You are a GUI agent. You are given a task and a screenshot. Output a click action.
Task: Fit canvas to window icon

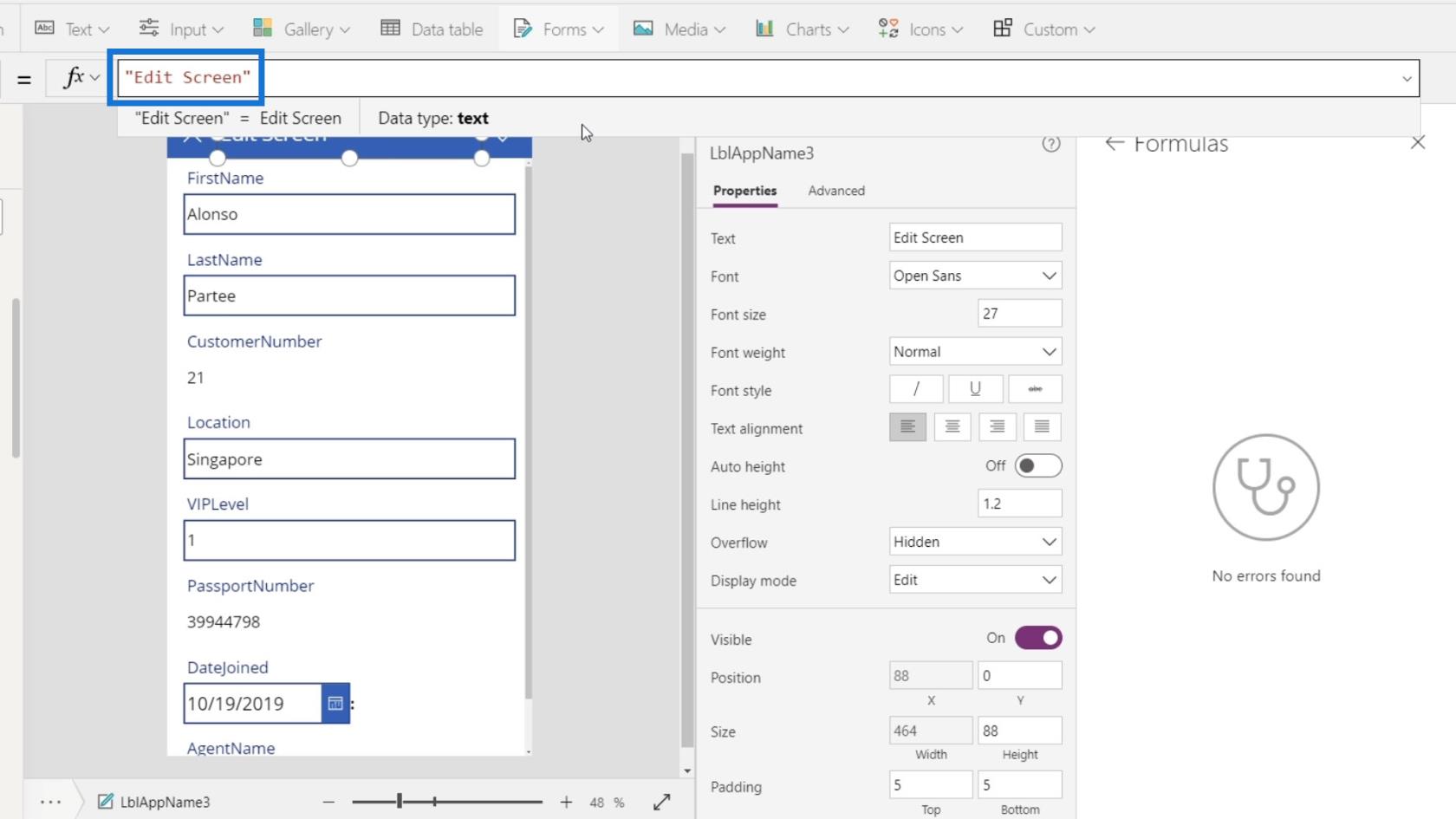tap(662, 802)
